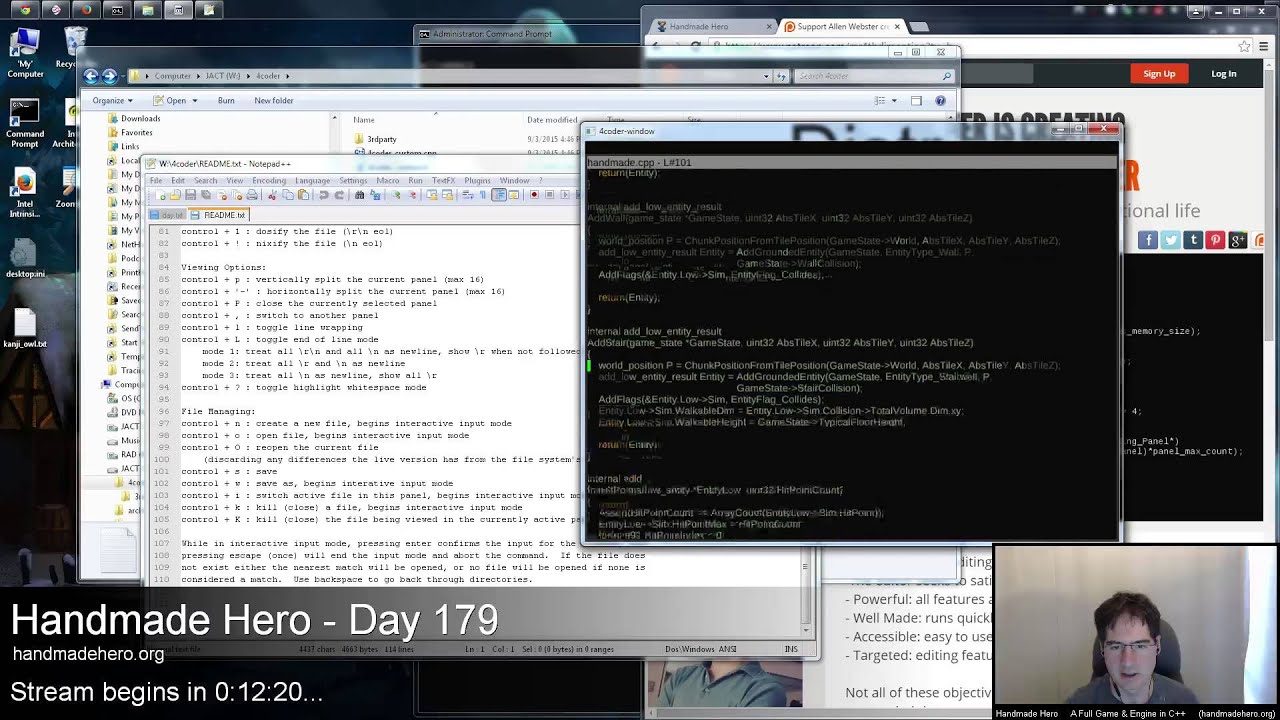Share via Twitter icon on Patreon

click(1170, 240)
